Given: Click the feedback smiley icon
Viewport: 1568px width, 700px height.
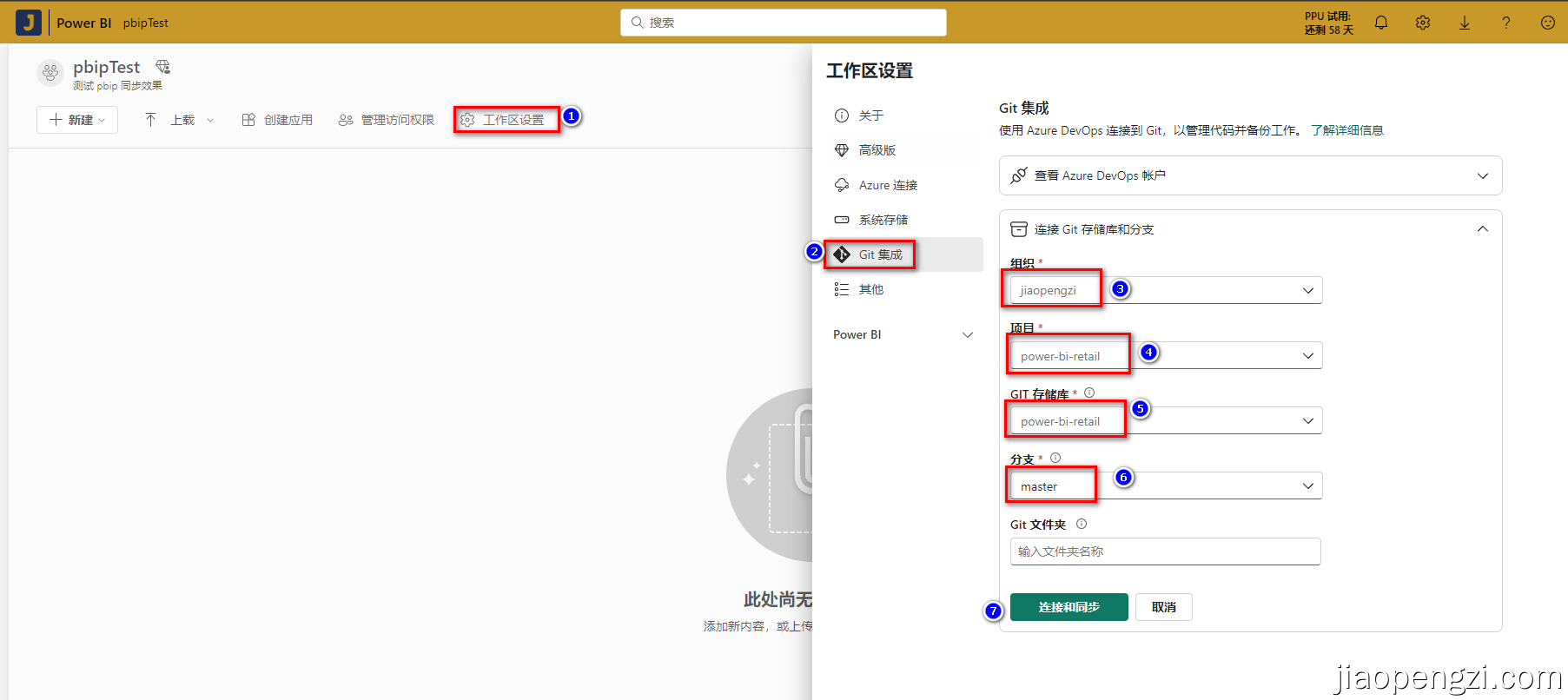Looking at the screenshot, I should coord(1548,23).
